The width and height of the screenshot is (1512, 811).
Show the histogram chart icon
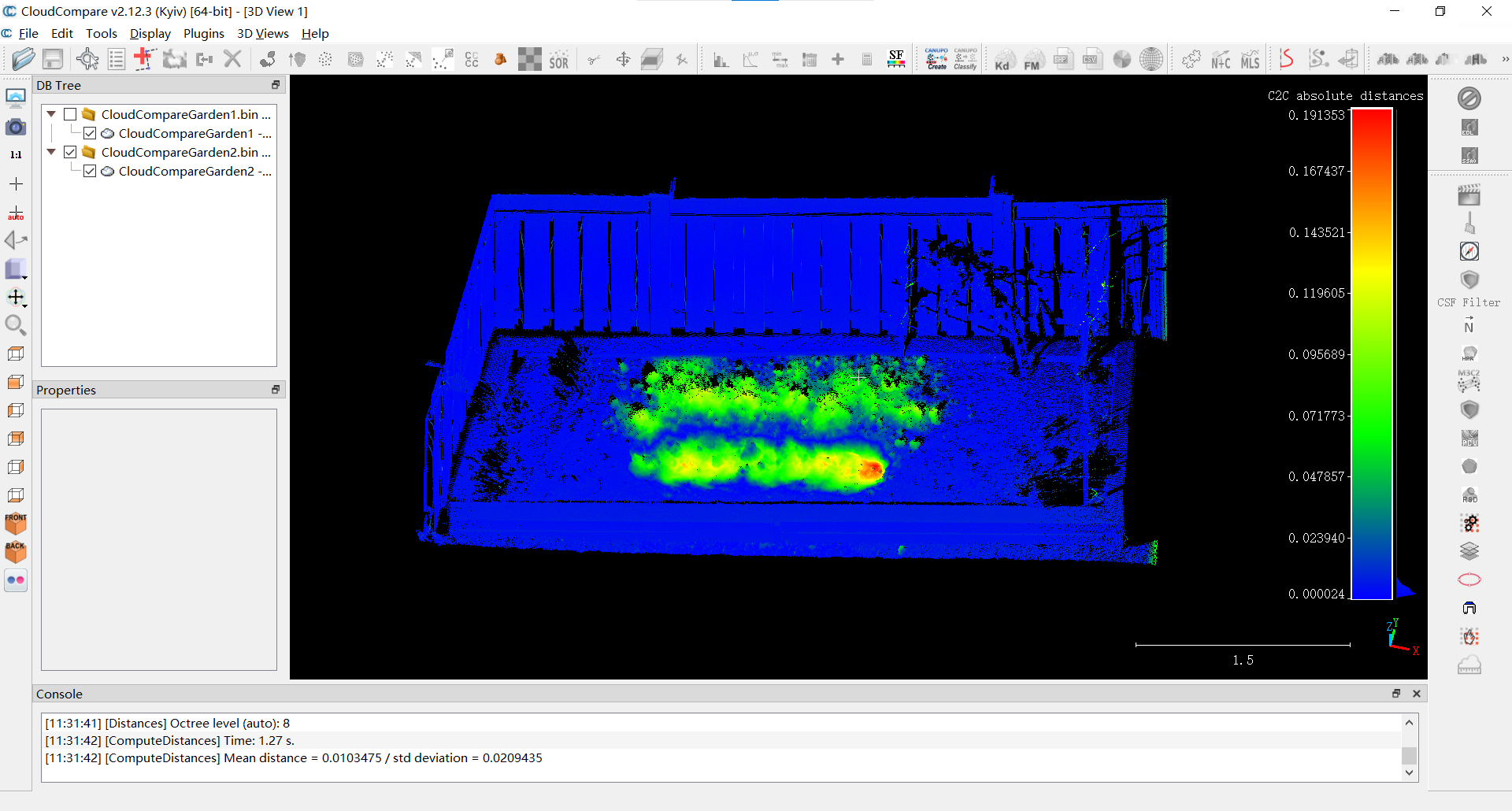(721, 59)
